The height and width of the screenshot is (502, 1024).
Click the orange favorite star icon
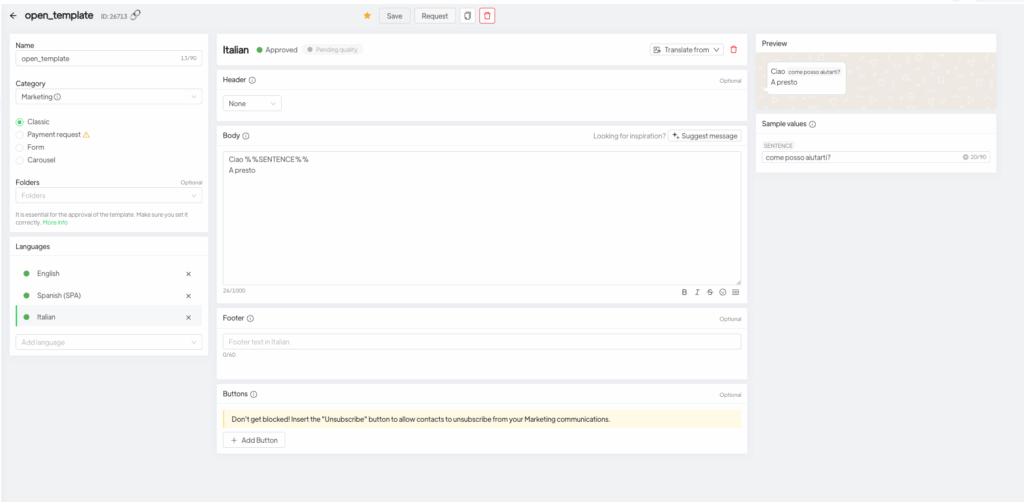click(367, 16)
